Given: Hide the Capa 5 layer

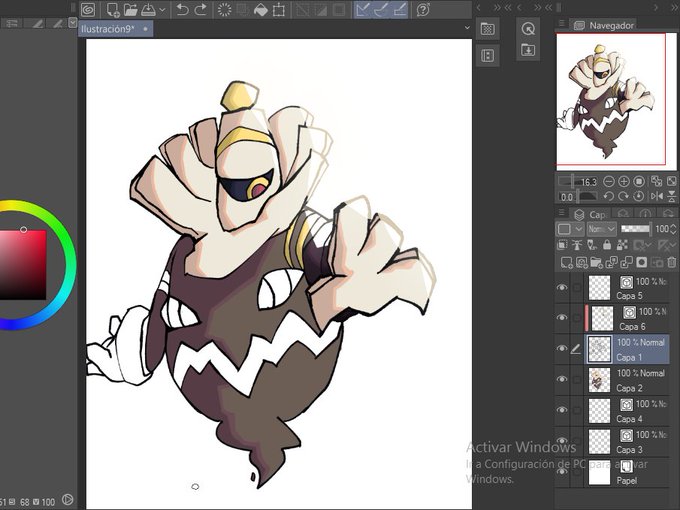Looking at the screenshot, I should coord(562,288).
